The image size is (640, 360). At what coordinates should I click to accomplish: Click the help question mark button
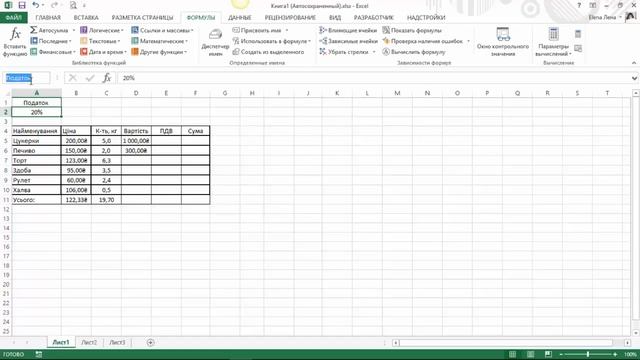579,5
